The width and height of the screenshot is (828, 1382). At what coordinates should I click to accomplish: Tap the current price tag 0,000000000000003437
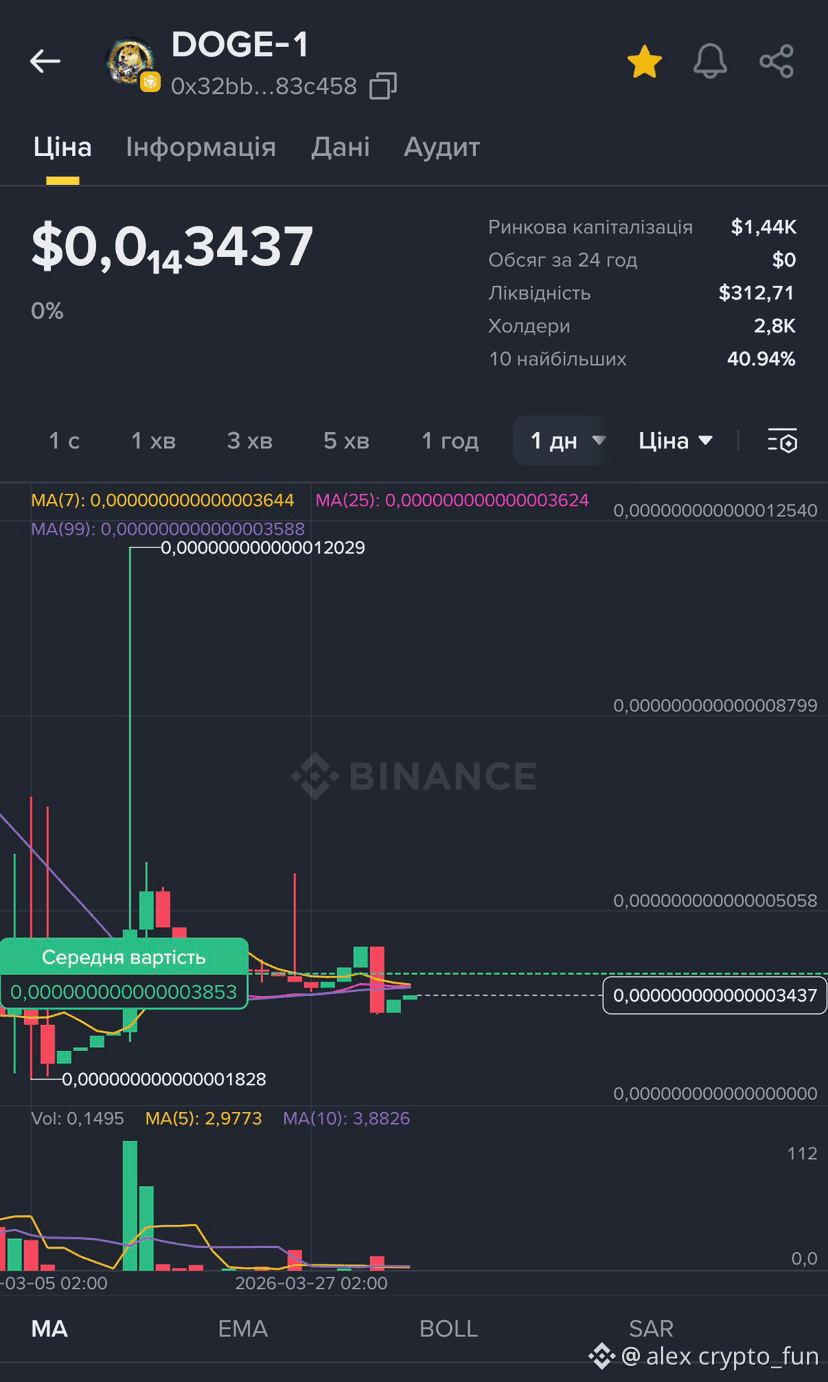point(715,995)
